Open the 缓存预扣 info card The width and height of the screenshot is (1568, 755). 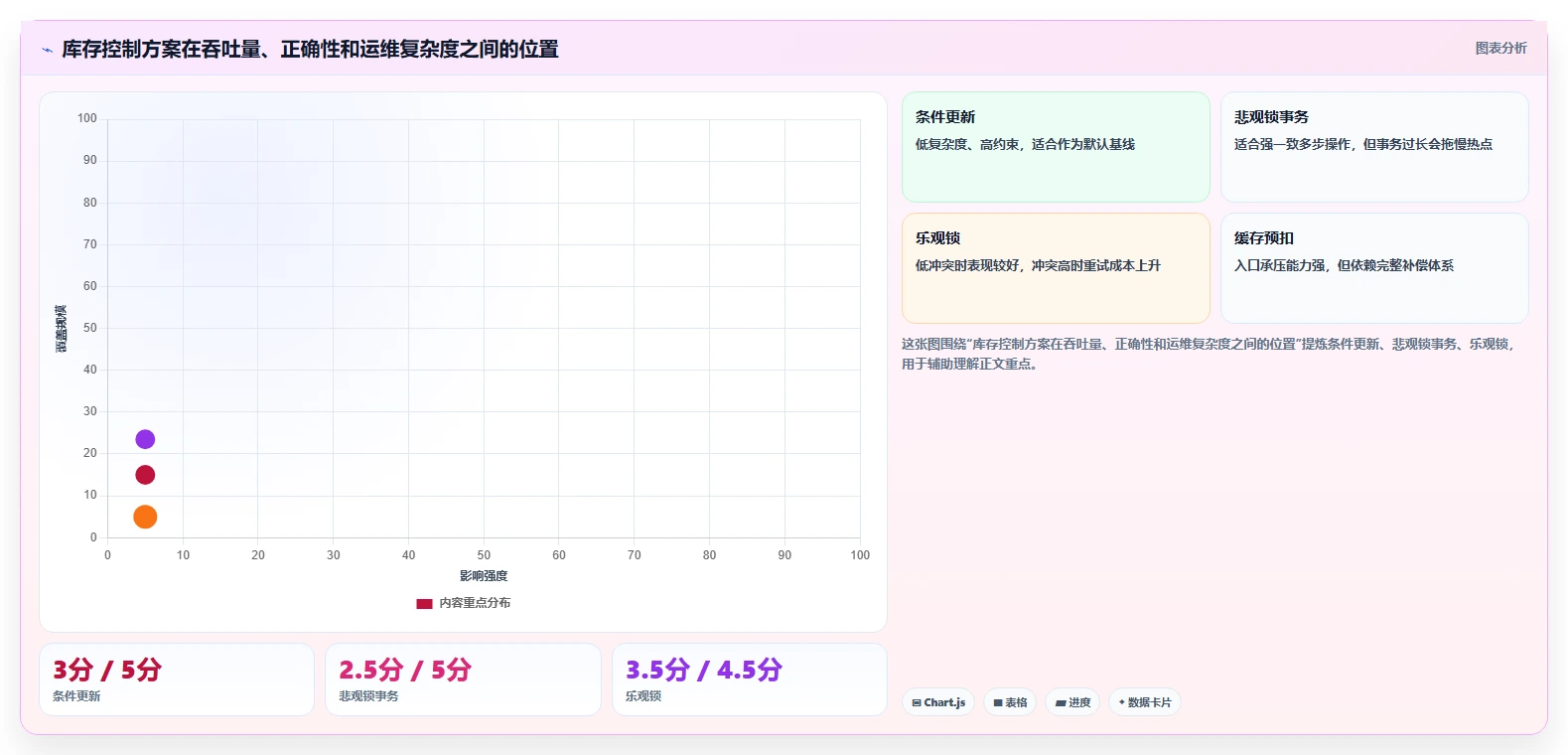1374,268
